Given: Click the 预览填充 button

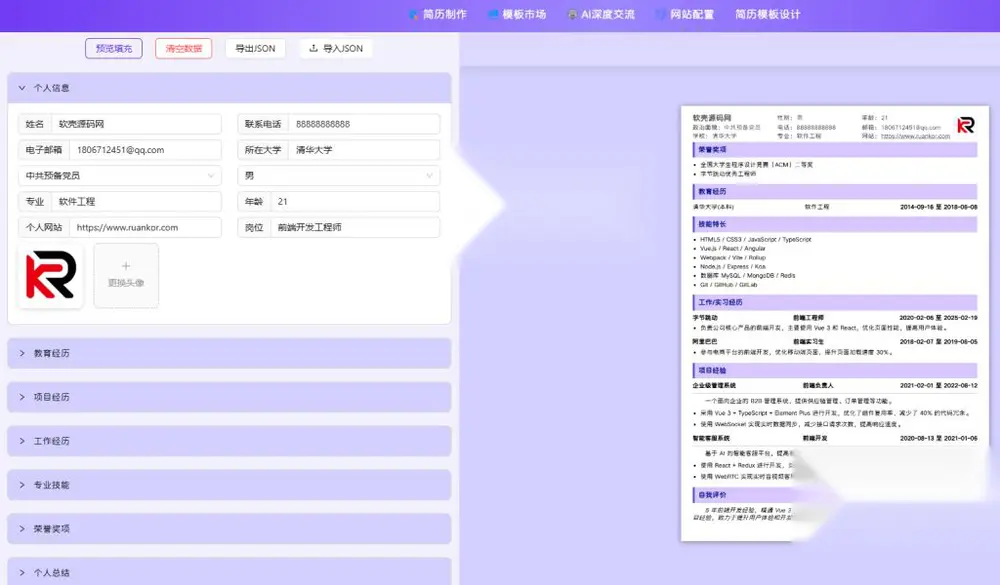Looking at the screenshot, I should coord(114,48).
